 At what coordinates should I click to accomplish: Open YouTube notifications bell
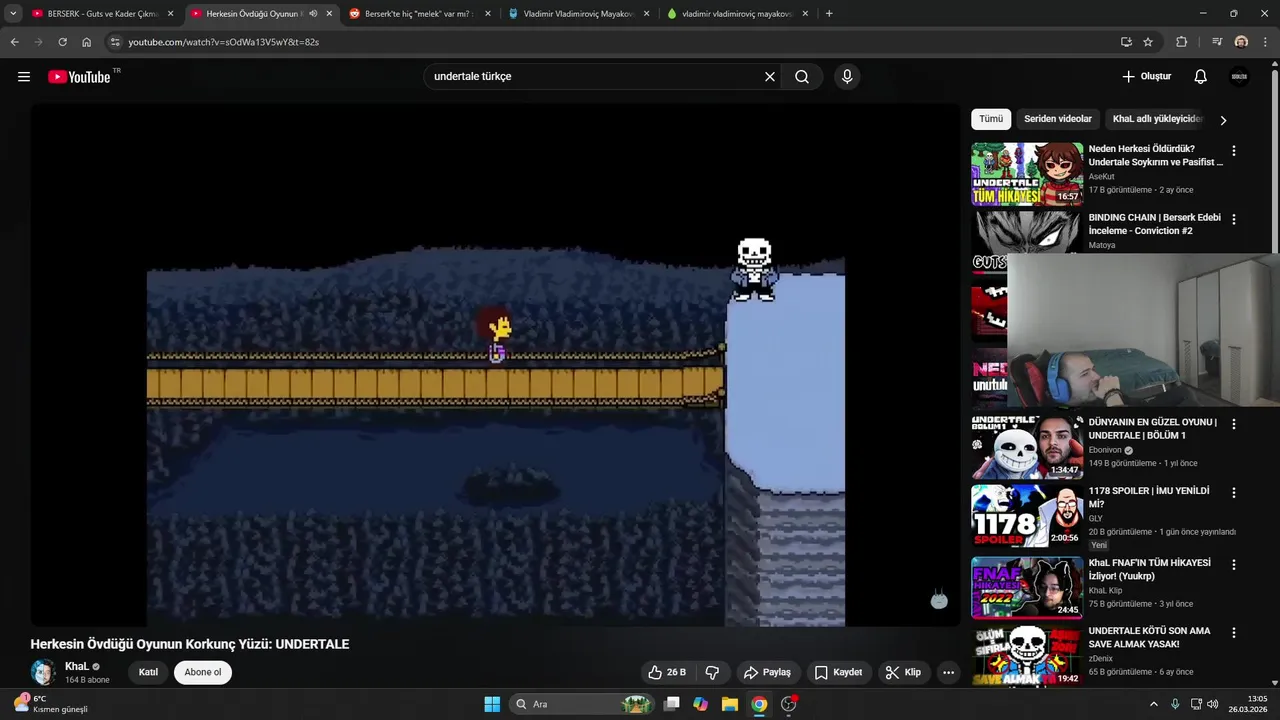point(1201,77)
